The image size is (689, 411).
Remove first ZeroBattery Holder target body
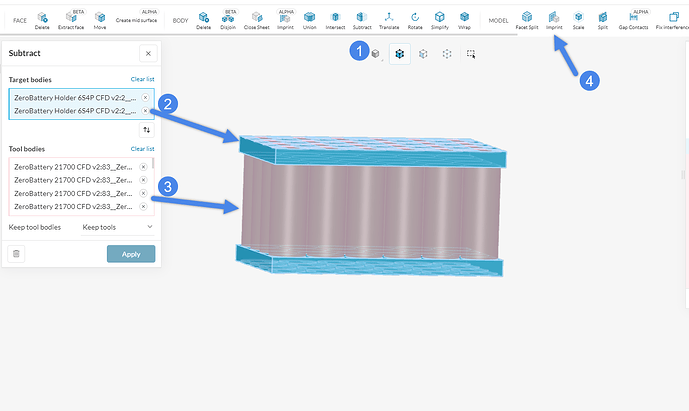(x=145, y=97)
